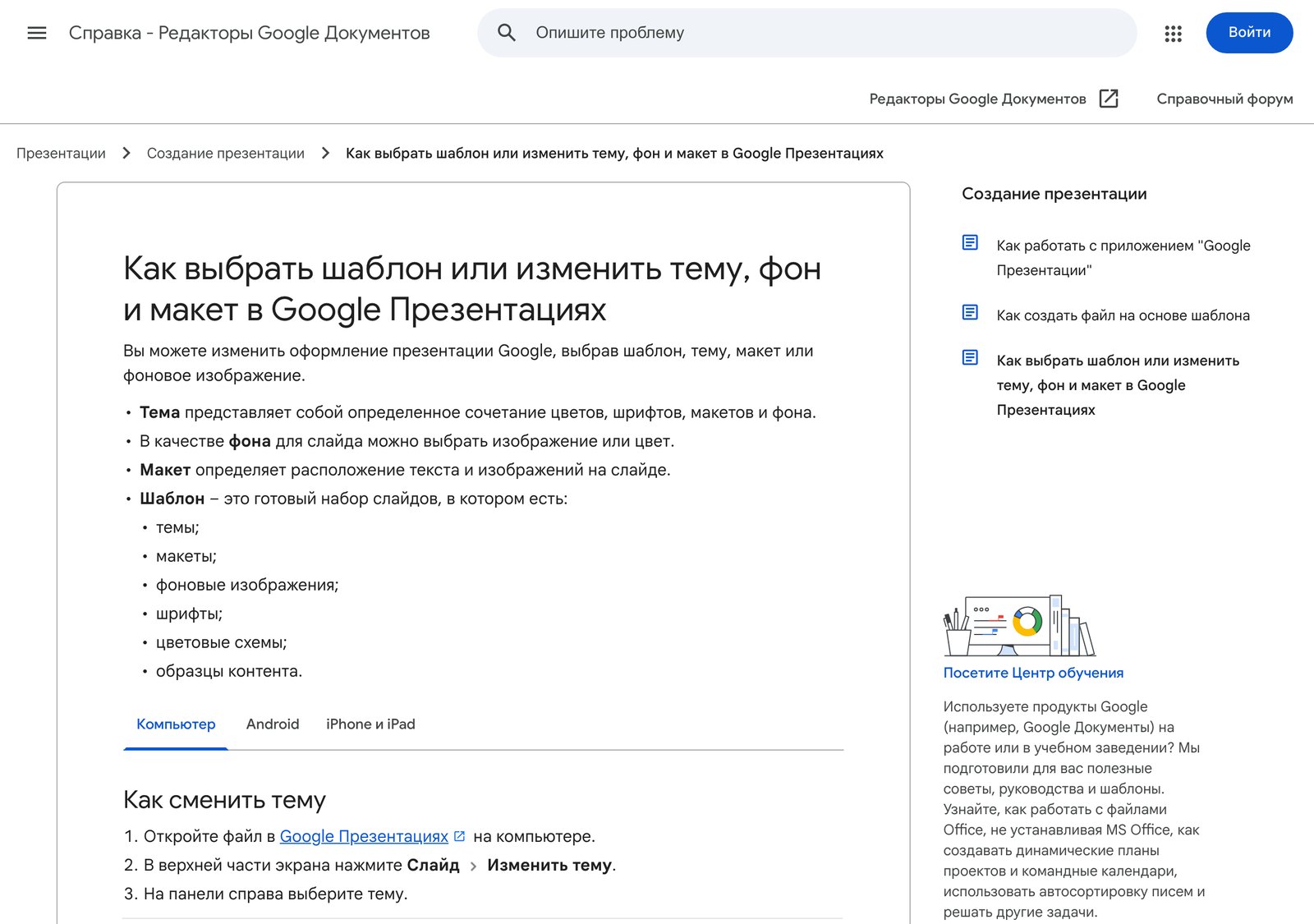Click step 3 'На панели справа выберите тему.'
1314x924 pixels.
coord(276,894)
